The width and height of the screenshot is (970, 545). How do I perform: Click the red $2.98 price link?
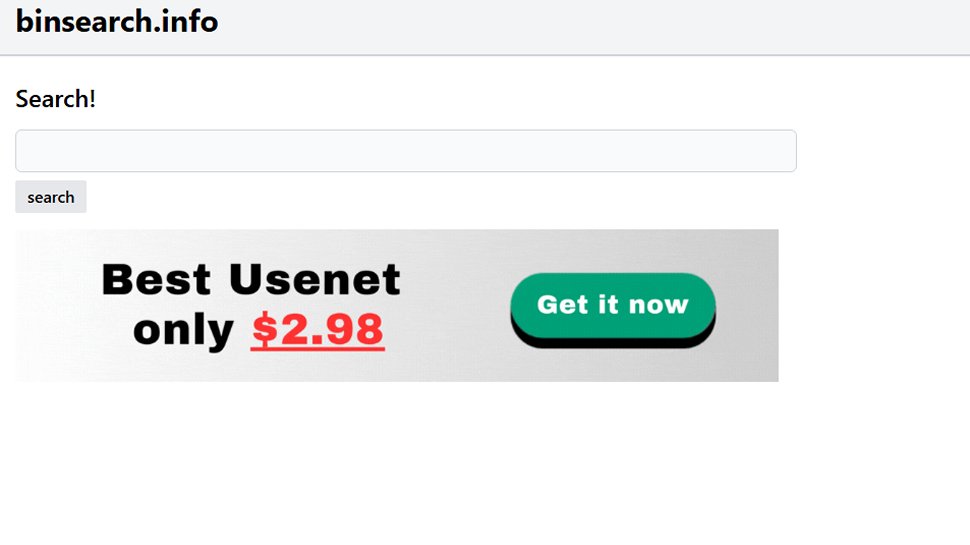coord(317,329)
